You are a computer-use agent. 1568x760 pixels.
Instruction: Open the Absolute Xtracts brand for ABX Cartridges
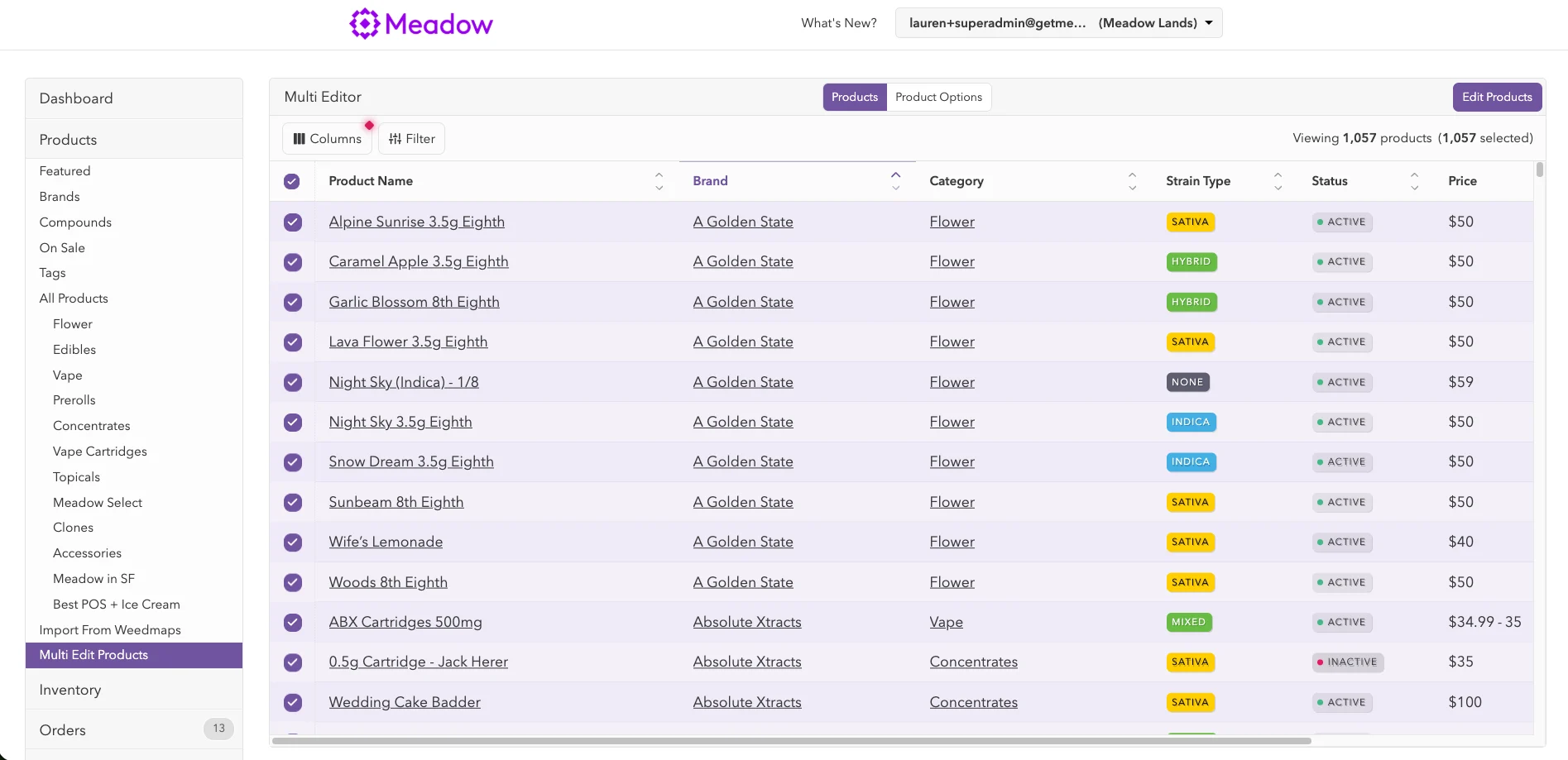point(747,622)
